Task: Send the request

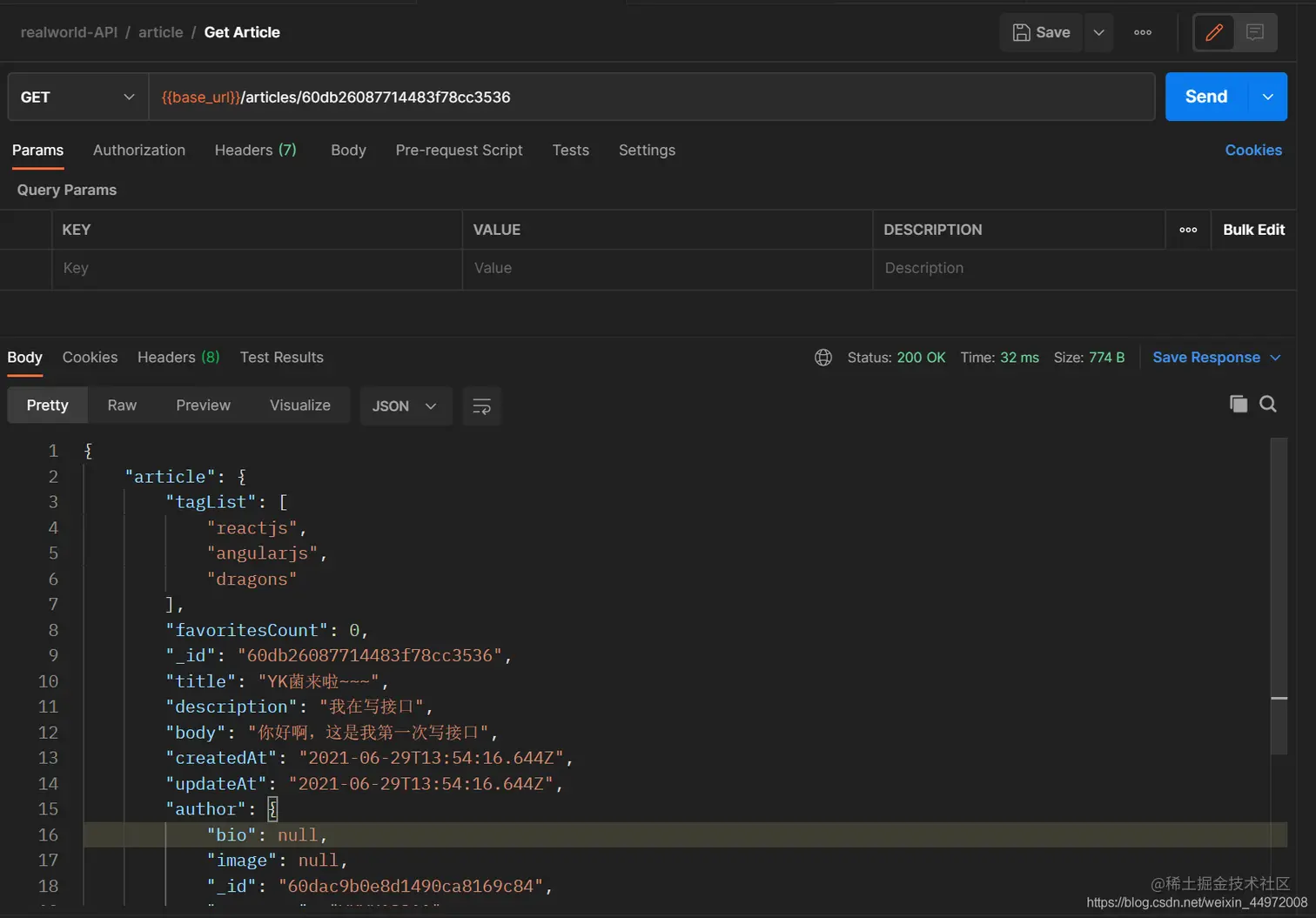Action: click(x=1206, y=97)
